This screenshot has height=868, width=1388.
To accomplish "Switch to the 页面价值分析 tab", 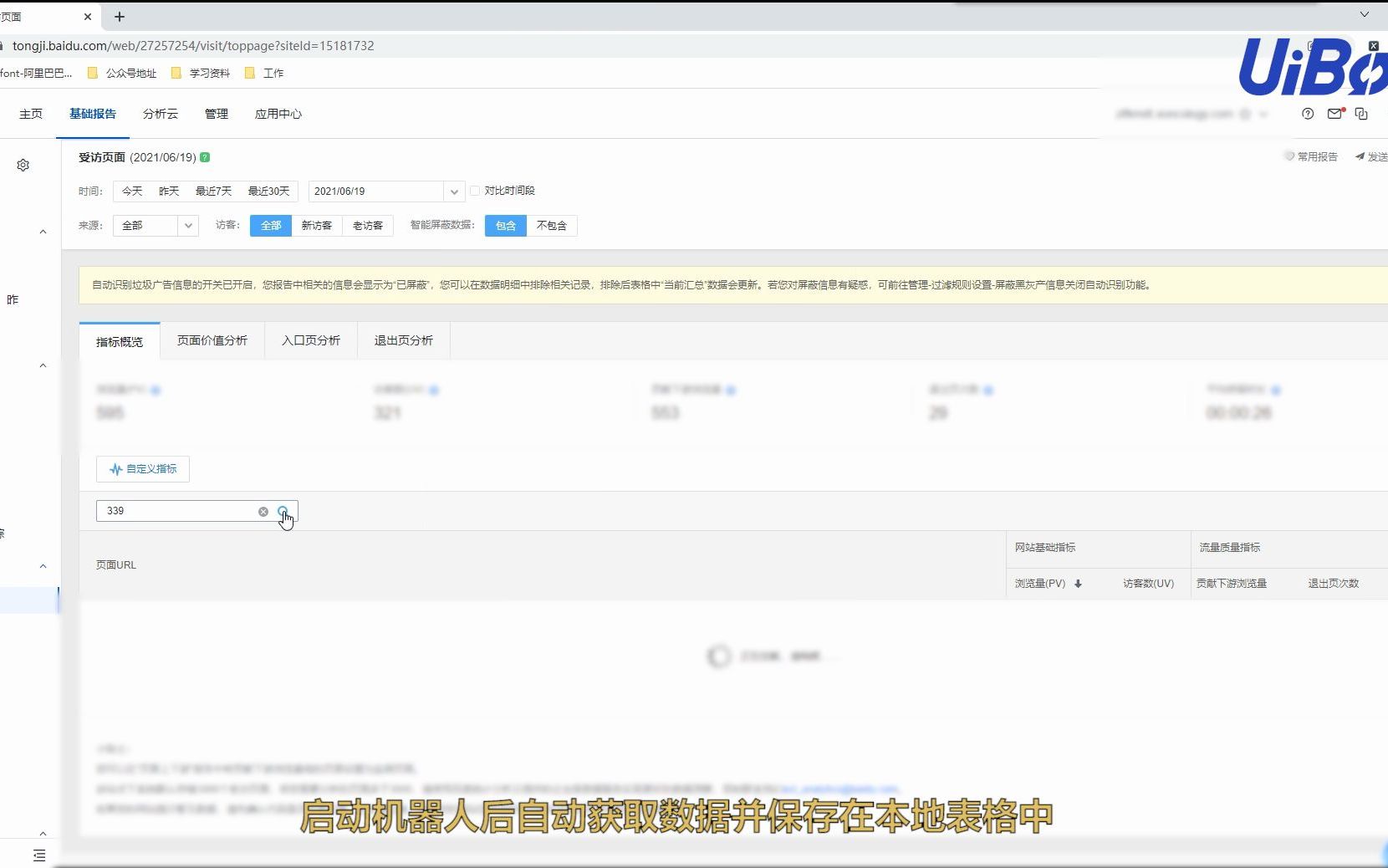I will (x=212, y=340).
